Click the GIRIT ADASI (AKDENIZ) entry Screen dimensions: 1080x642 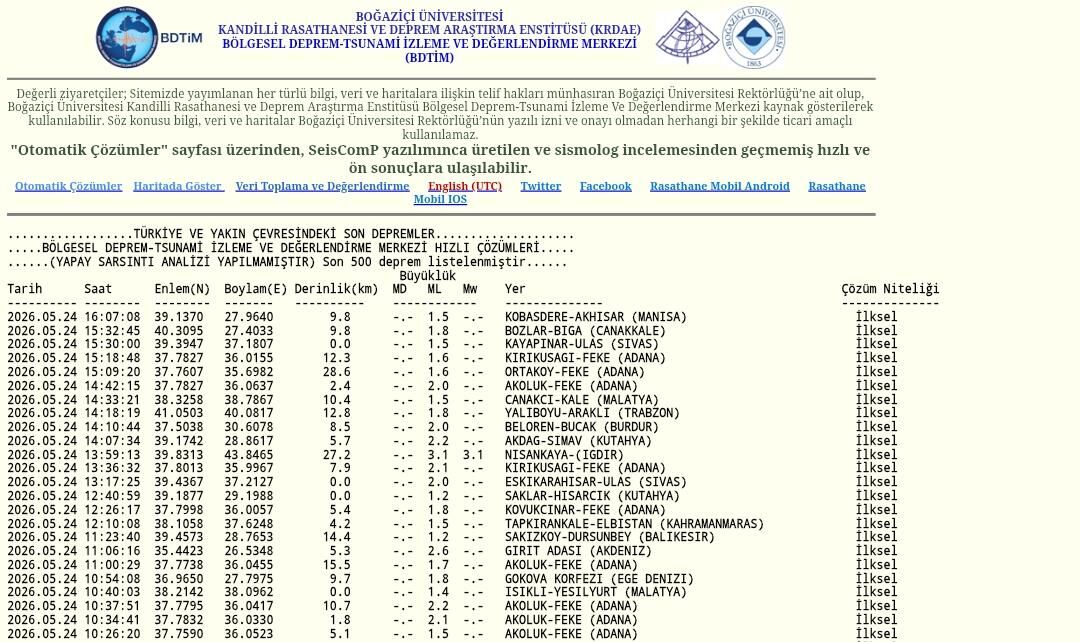577,551
